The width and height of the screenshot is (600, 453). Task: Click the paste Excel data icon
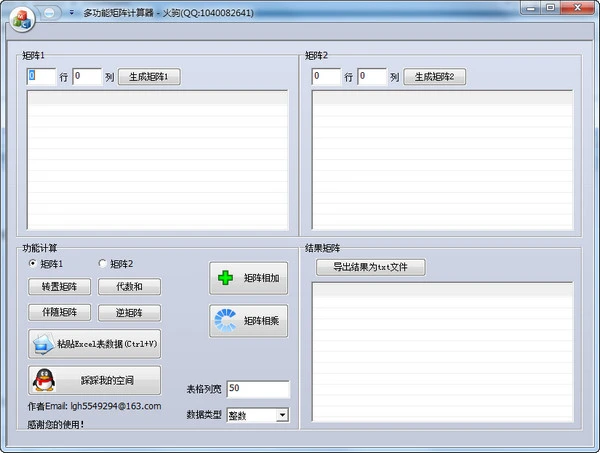click(x=43, y=344)
